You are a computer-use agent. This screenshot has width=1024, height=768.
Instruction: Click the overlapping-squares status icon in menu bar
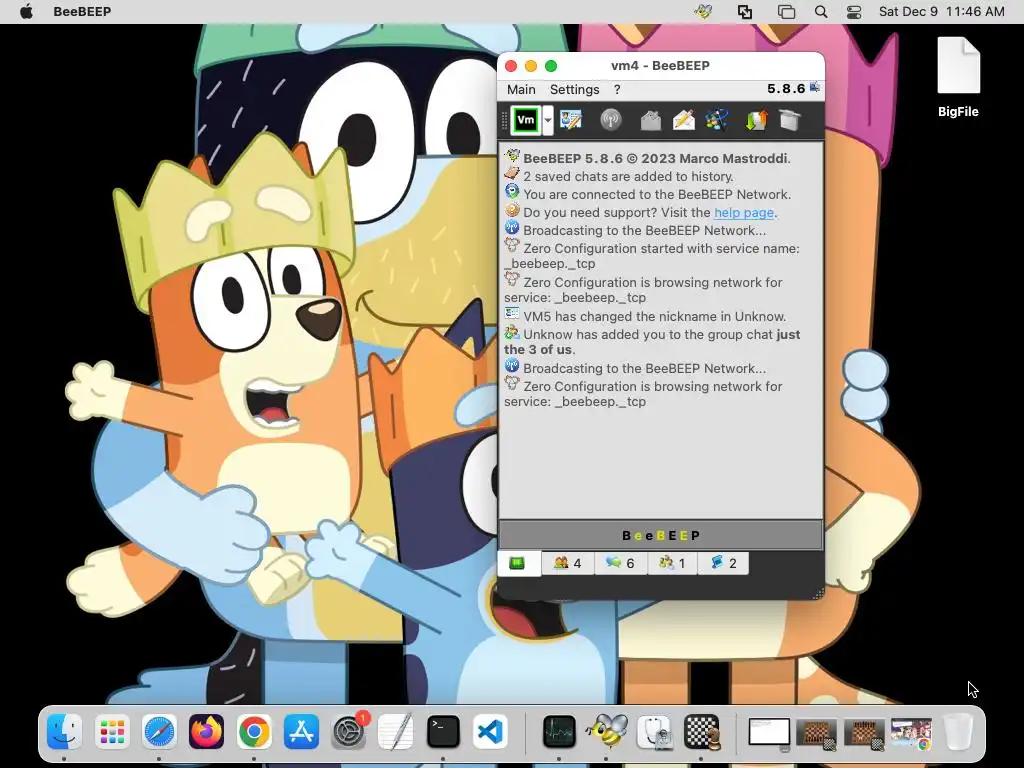(744, 12)
